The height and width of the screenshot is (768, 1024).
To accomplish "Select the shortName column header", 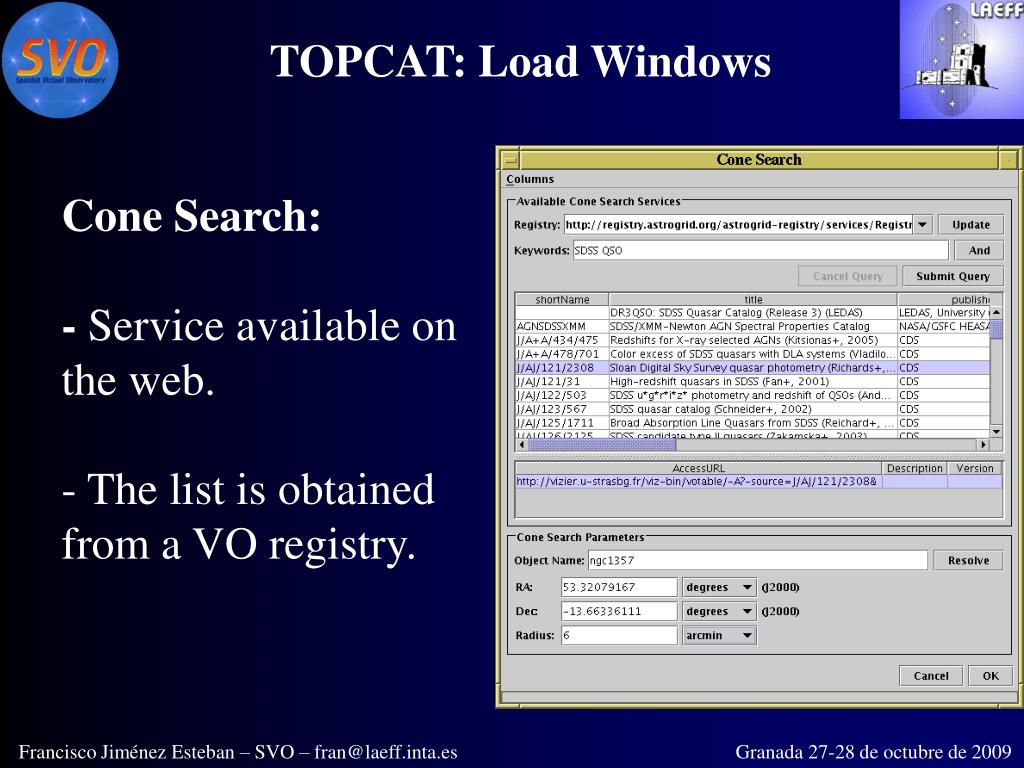I will pyautogui.click(x=562, y=300).
